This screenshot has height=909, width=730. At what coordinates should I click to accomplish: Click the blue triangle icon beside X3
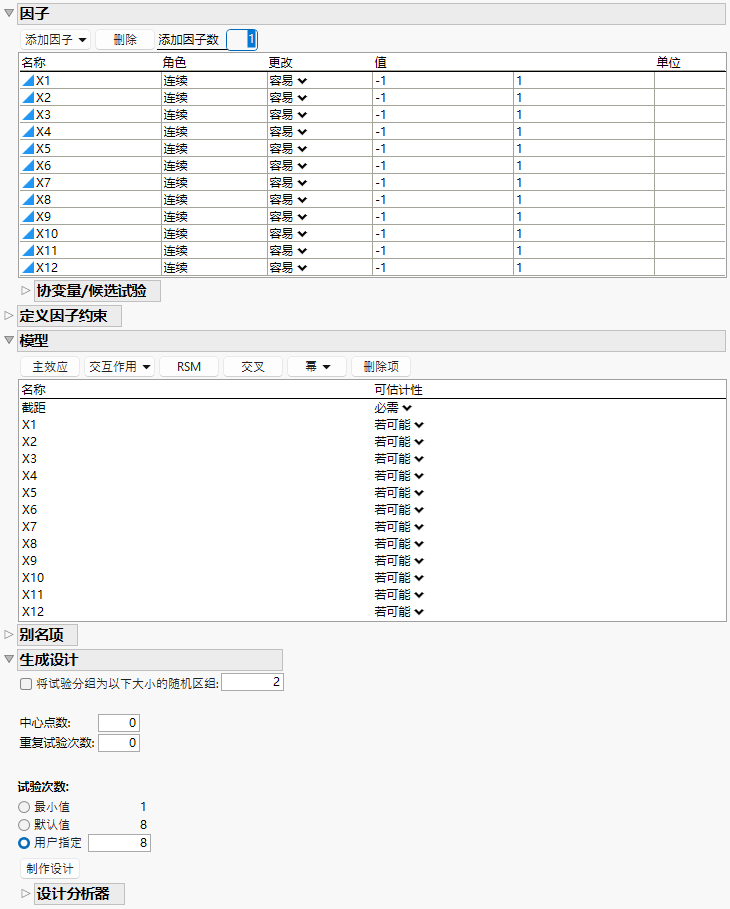[x=28, y=115]
